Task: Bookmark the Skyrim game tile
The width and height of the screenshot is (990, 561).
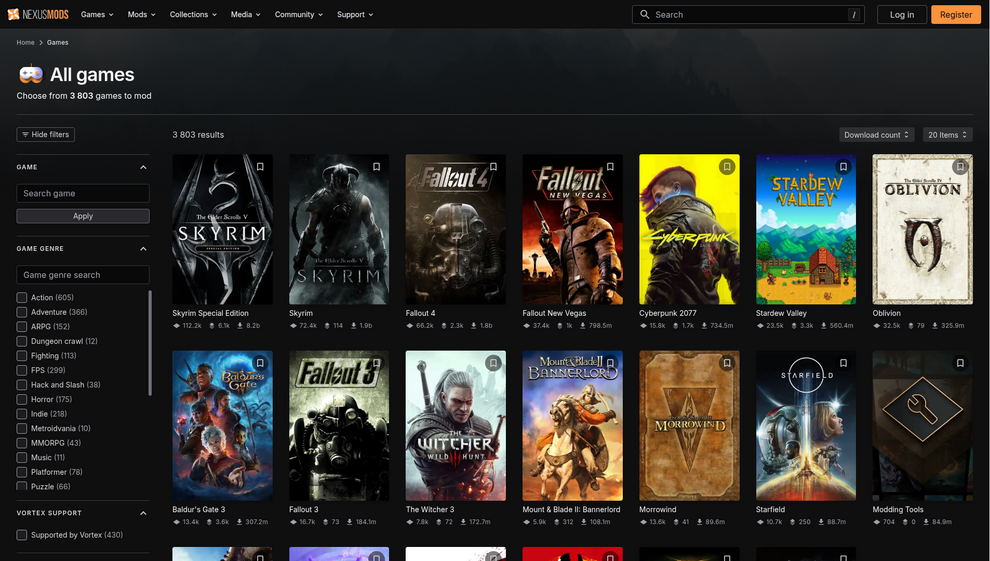Action: 376,167
